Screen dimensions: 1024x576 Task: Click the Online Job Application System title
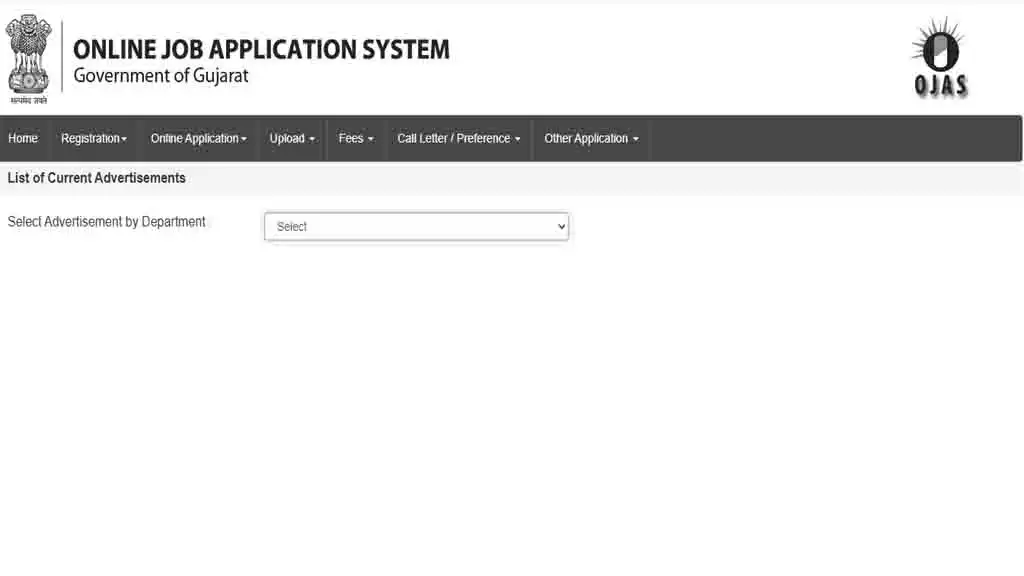(261, 49)
